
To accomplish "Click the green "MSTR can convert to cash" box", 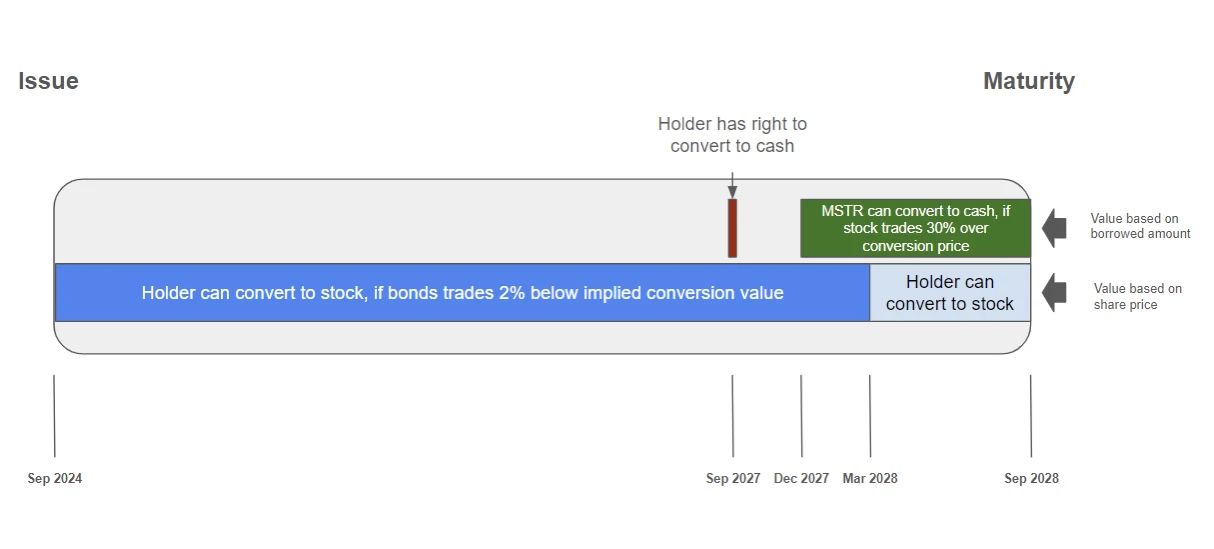I will click(915, 228).
